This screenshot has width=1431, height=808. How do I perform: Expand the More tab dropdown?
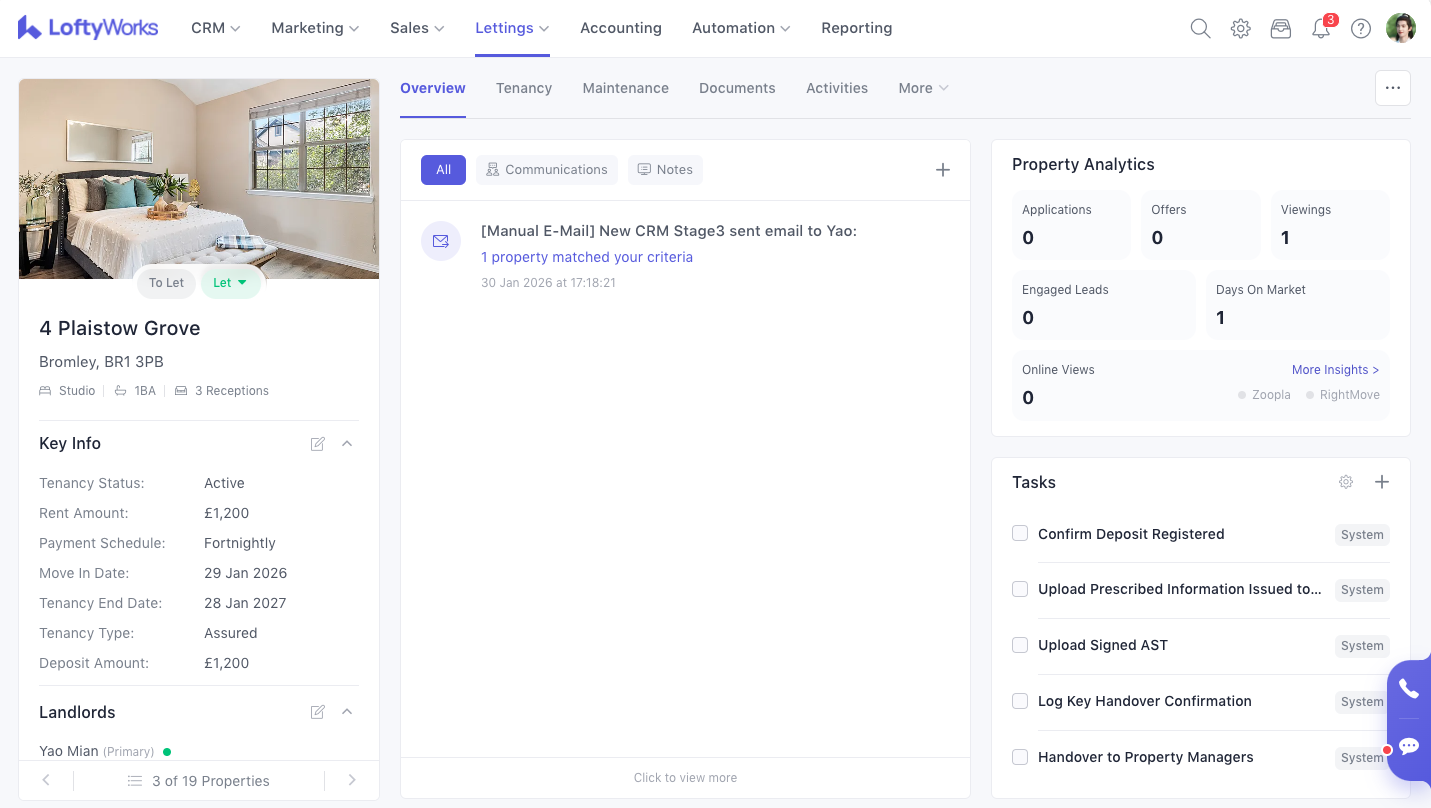click(x=922, y=88)
